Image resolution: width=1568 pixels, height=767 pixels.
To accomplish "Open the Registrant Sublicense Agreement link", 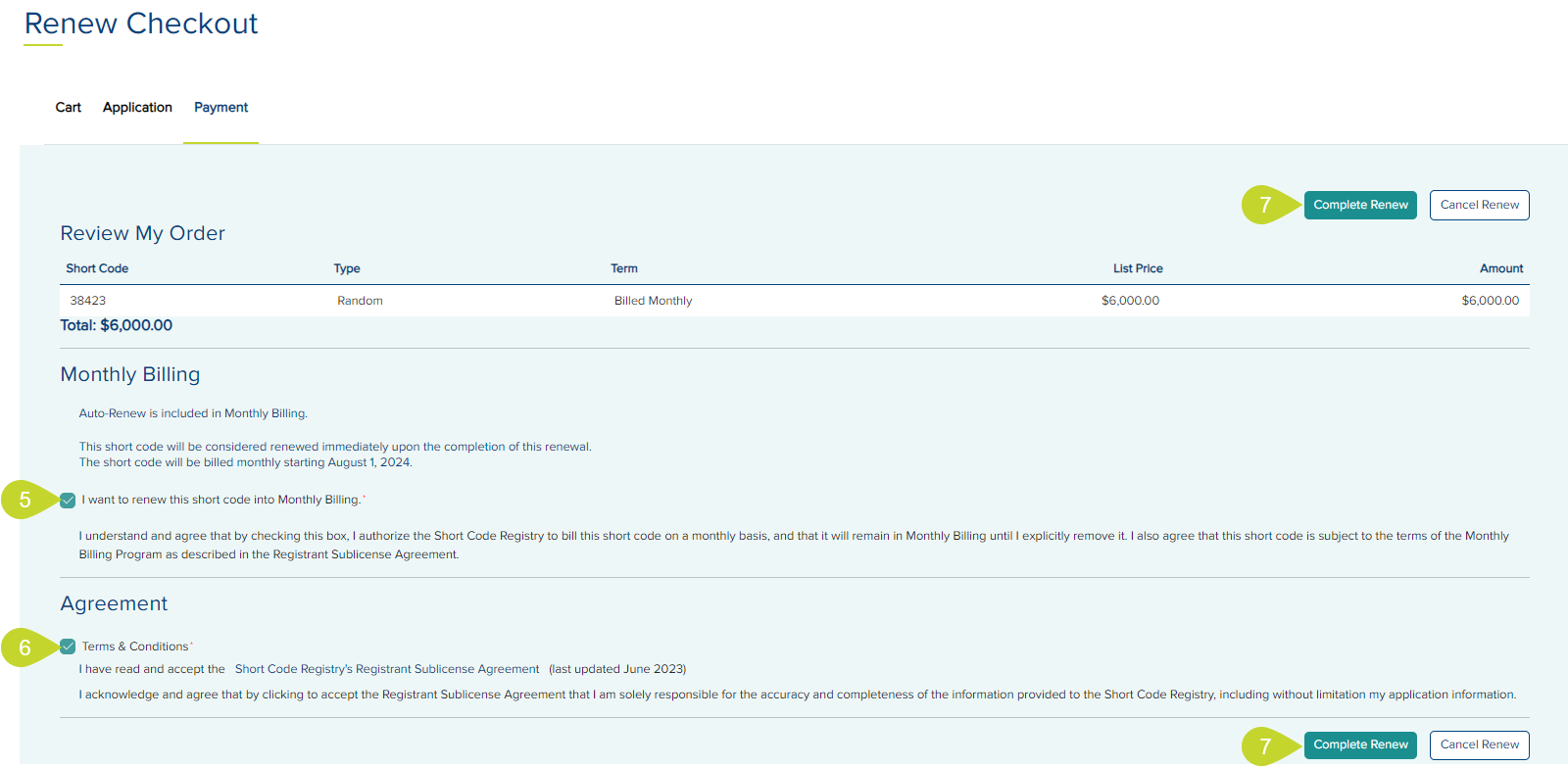I will coord(387,669).
